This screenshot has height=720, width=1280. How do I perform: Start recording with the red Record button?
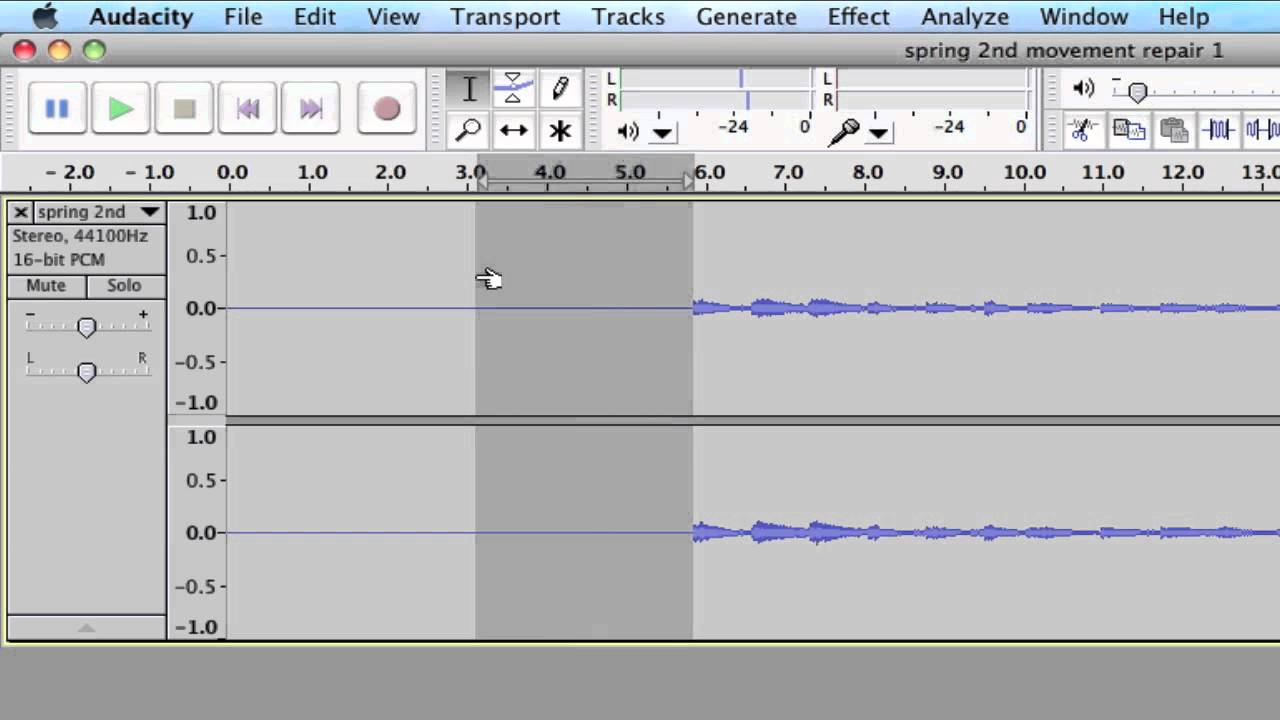[x=386, y=108]
